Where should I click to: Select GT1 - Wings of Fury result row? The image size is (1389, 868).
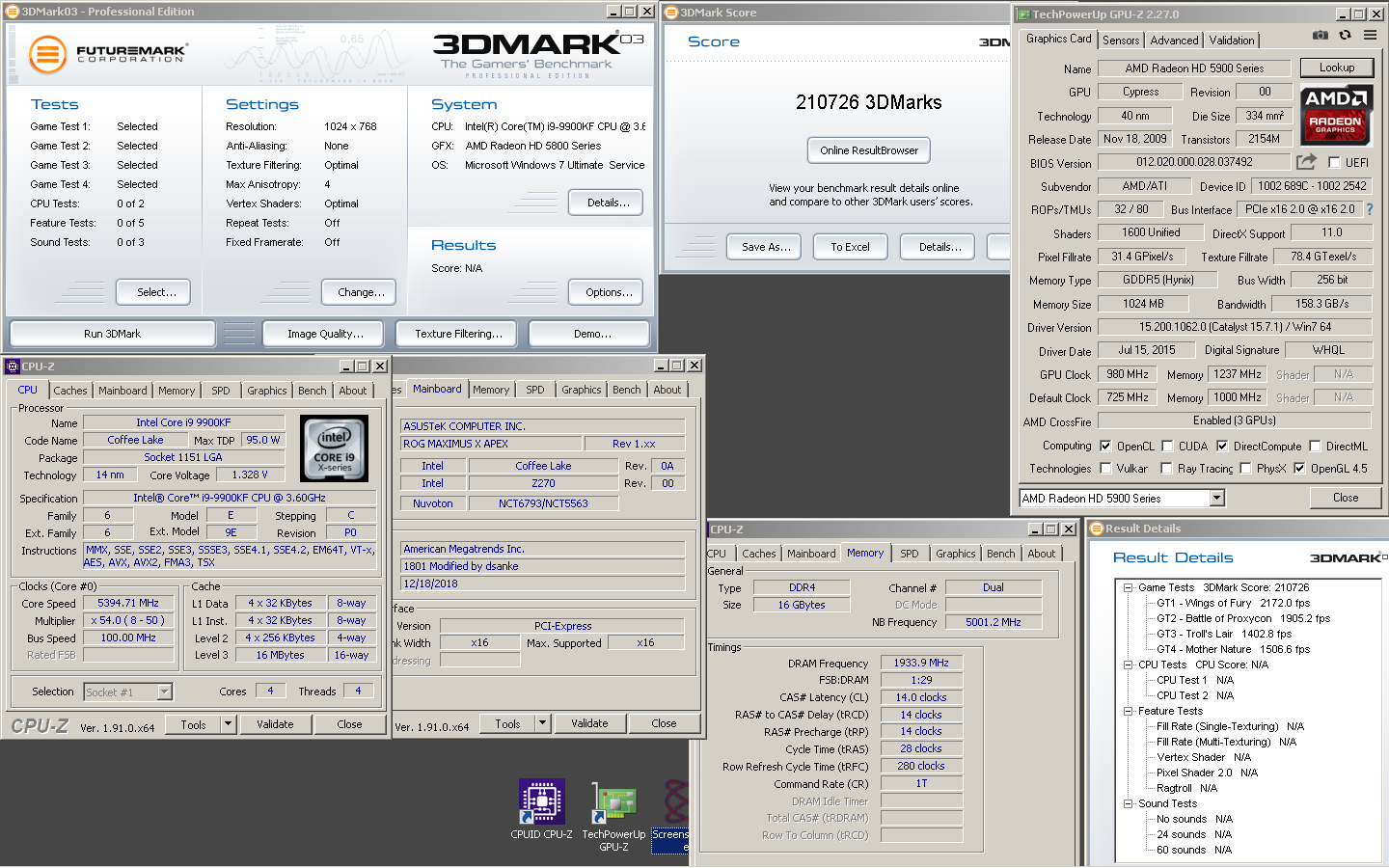pyautogui.click(x=1233, y=603)
